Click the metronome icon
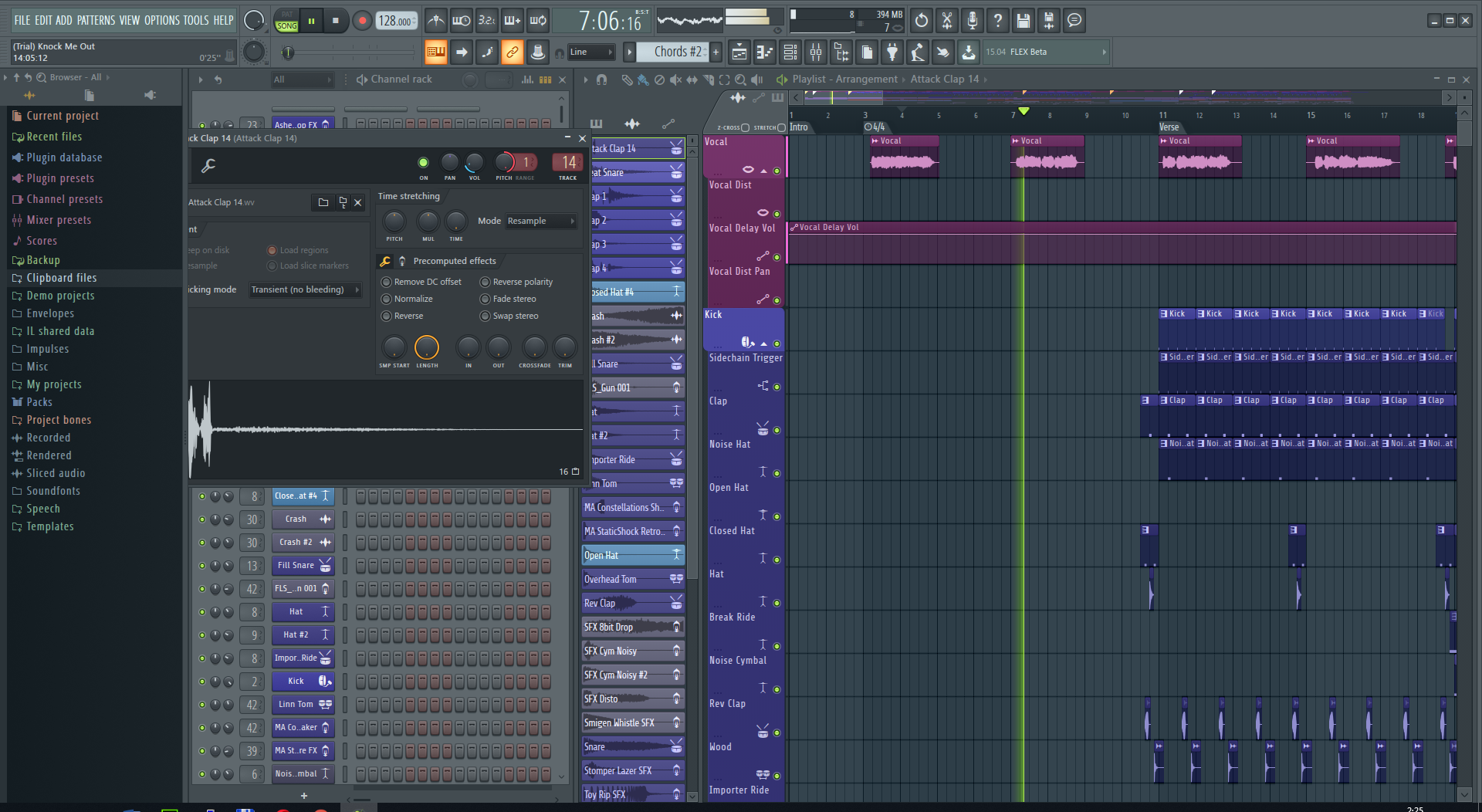This screenshot has width=1482, height=812. 436,21
